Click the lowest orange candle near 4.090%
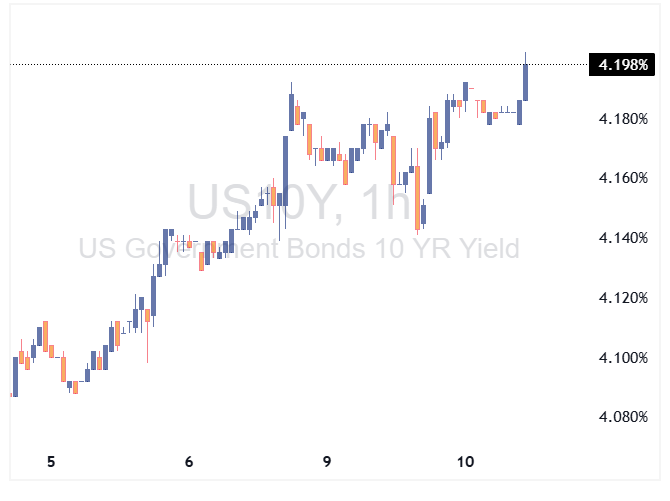 [x=75, y=387]
